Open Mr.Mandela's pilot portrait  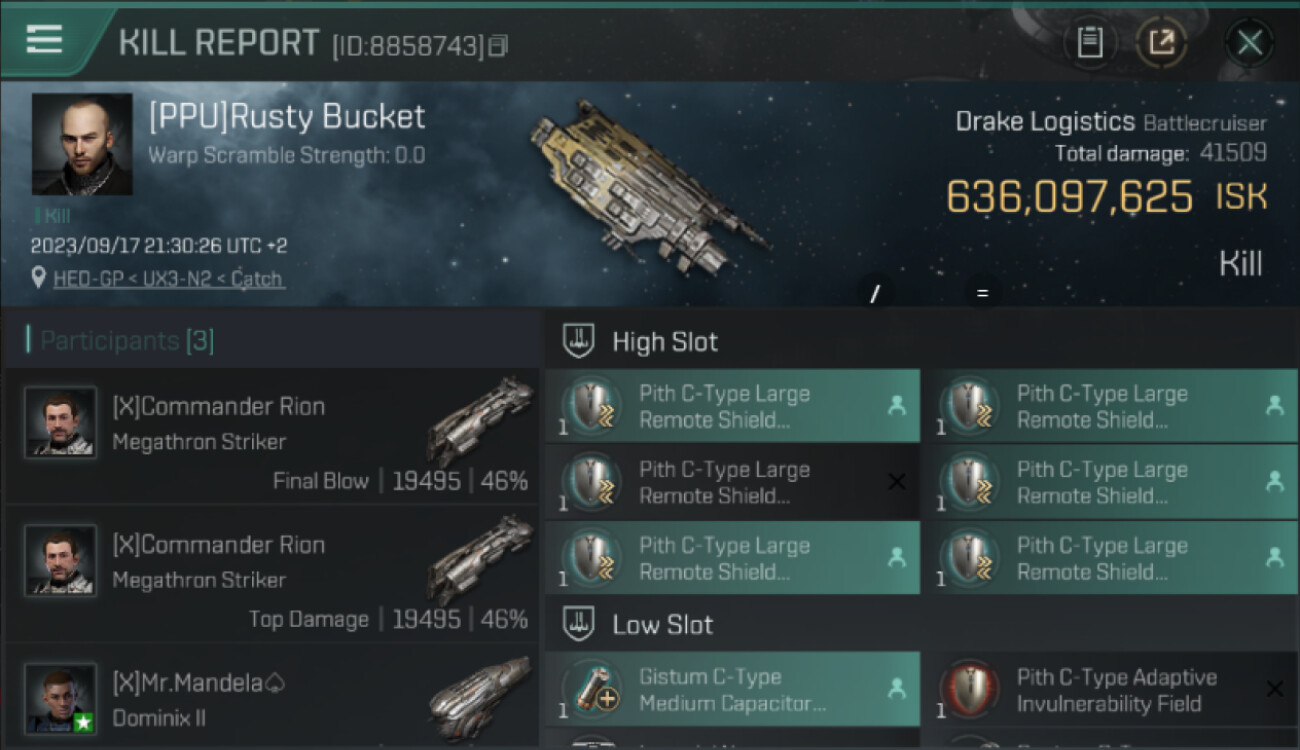(61, 697)
